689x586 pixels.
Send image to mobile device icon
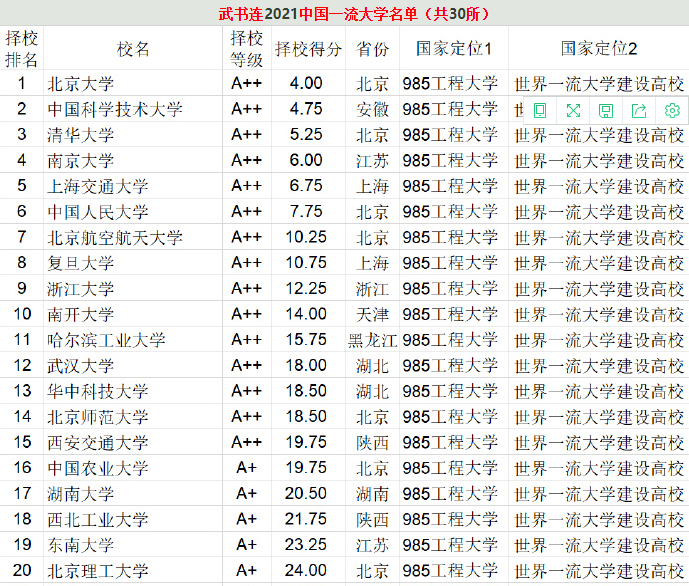[x=540, y=111]
